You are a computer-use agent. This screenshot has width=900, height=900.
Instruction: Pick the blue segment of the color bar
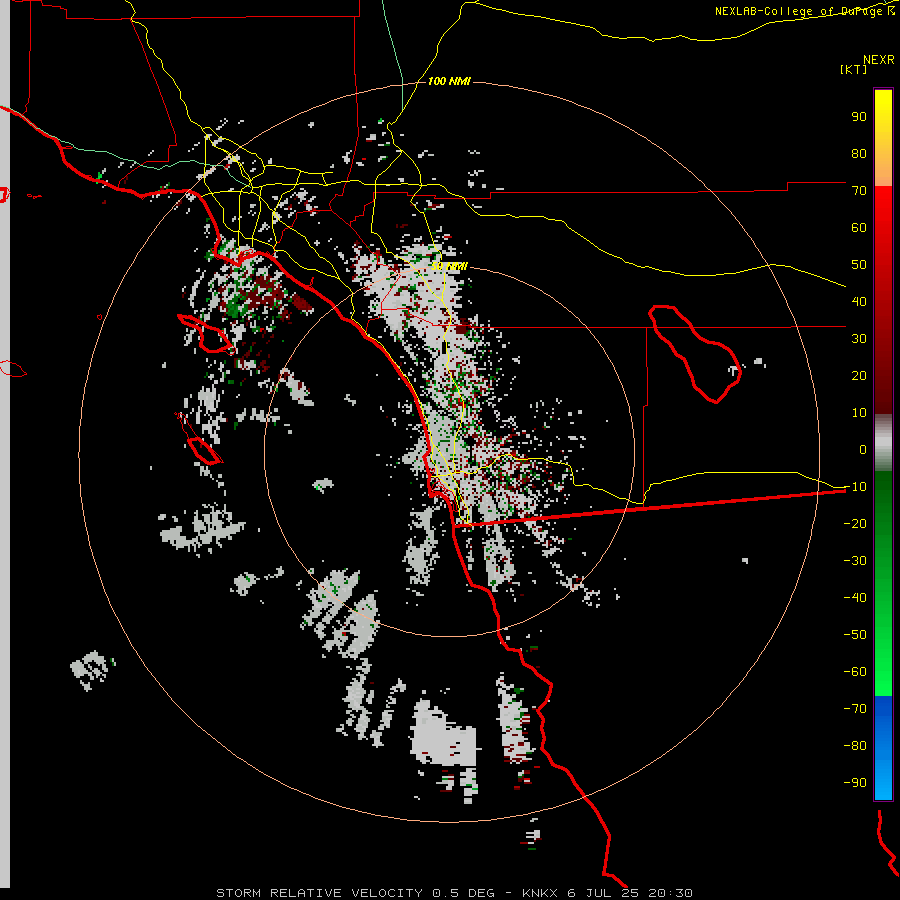pyautogui.click(x=883, y=748)
